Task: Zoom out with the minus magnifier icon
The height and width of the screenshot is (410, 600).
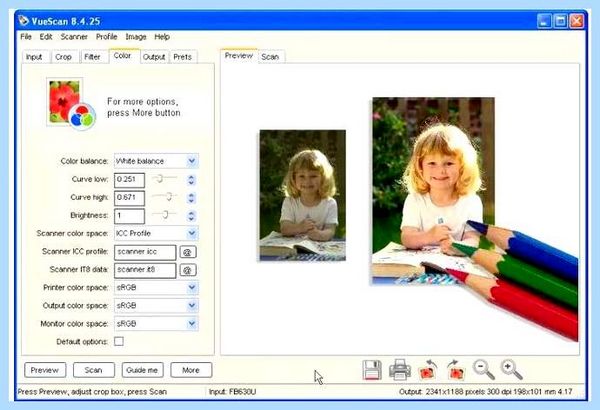Action: 484,369
